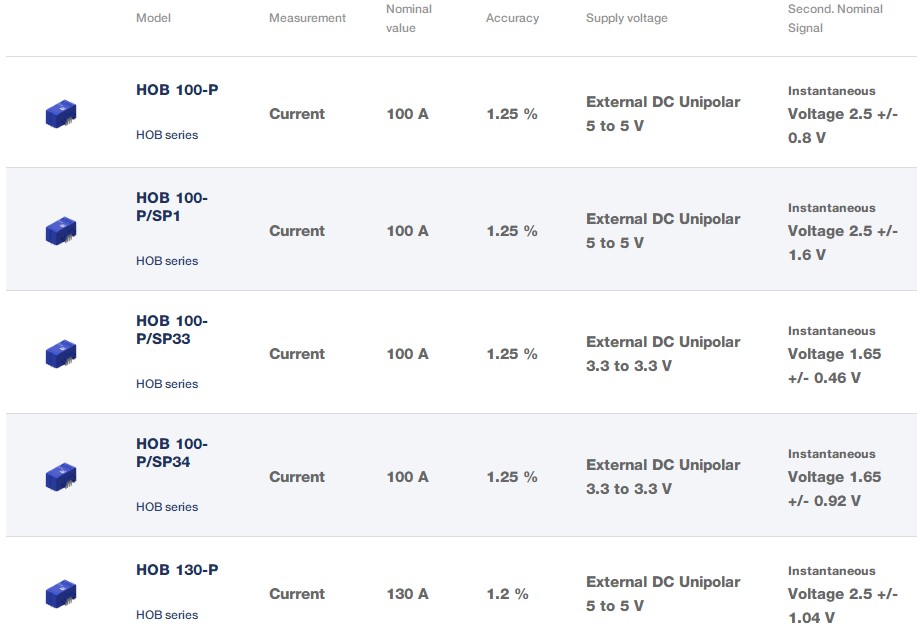Click the HOB 100-P product thumbnail image
Viewport: 917px width, 639px height.
pyautogui.click(x=61, y=114)
